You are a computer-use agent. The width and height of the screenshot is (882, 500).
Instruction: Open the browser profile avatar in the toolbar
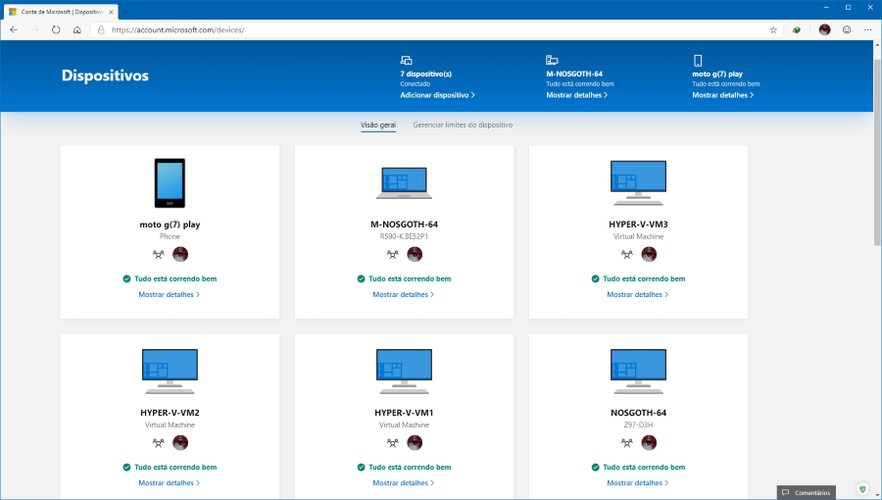(825, 30)
